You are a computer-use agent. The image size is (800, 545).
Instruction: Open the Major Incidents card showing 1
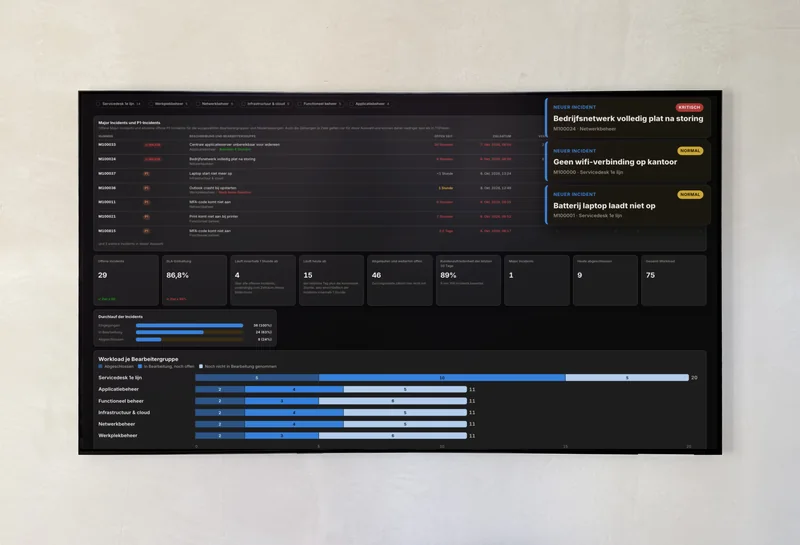537,280
